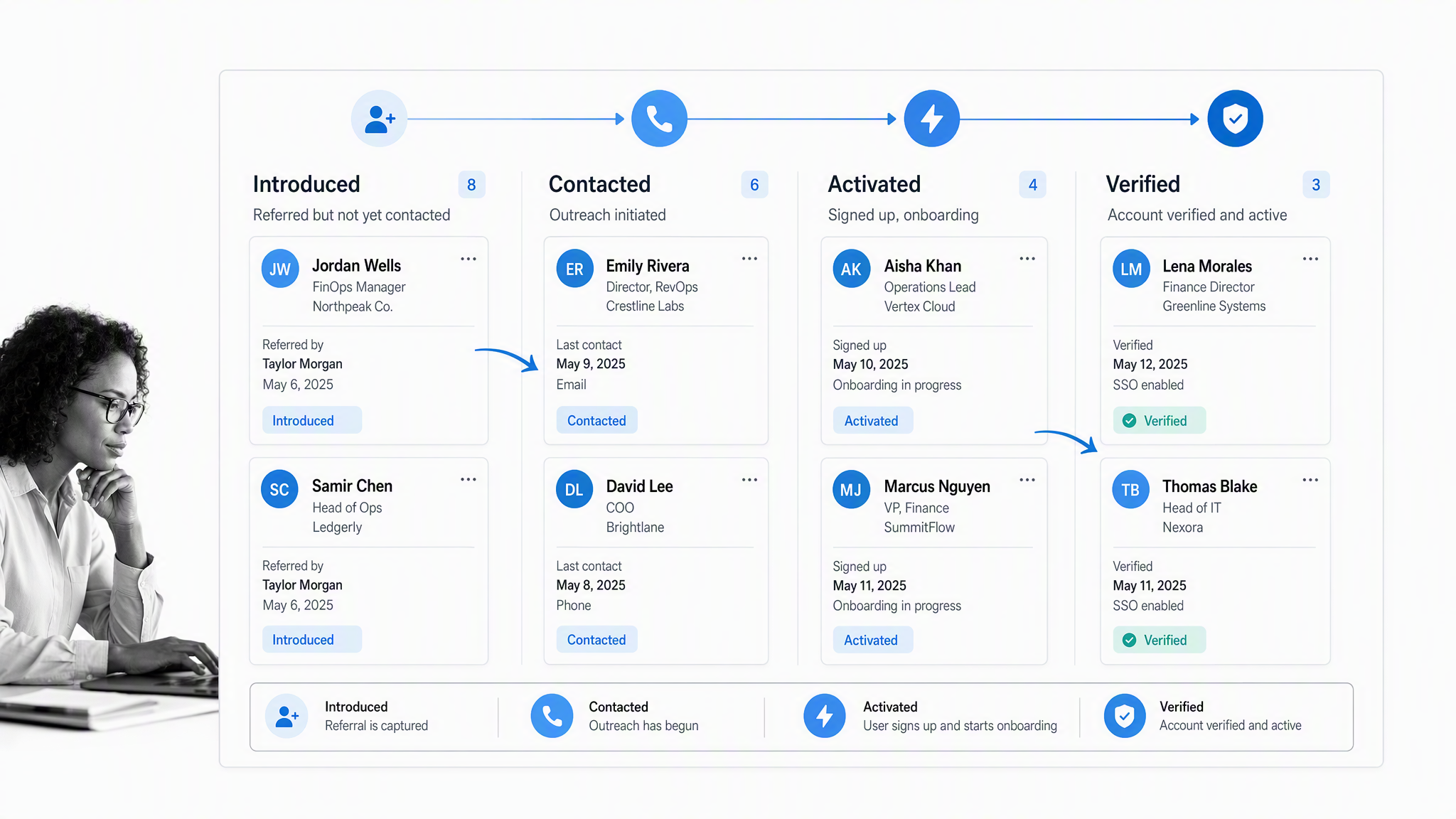This screenshot has height=819, width=1456.
Task: Click the name Emily Rivera
Action: click(x=648, y=266)
